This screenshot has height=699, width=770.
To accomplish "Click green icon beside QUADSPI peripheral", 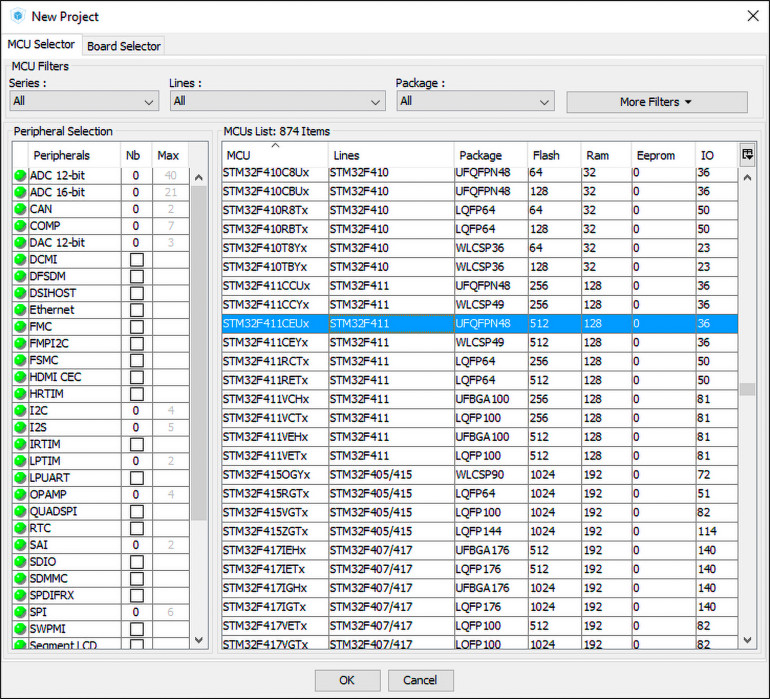I will [20, 511].
